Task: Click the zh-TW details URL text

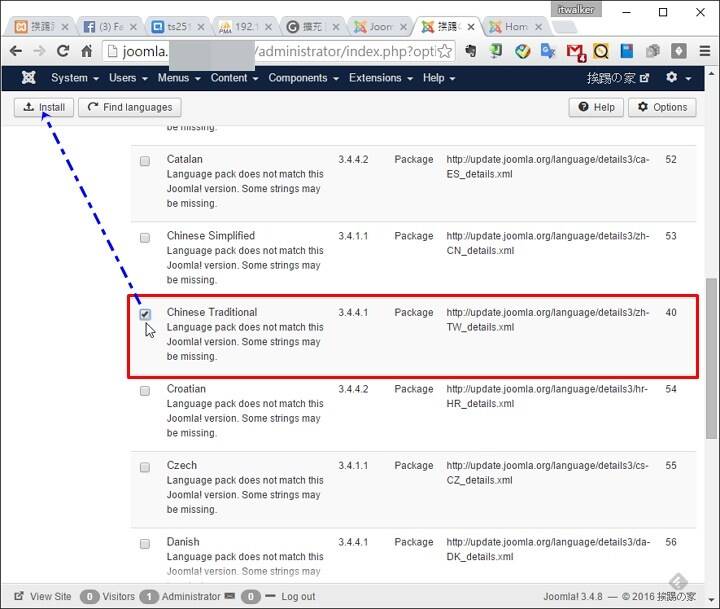Action: [x=548, y=320]
